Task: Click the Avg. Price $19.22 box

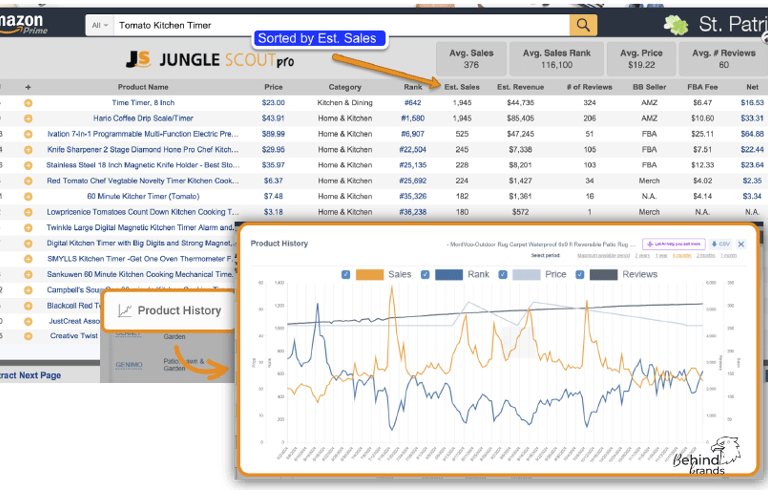Action: [x=641, y=59]
